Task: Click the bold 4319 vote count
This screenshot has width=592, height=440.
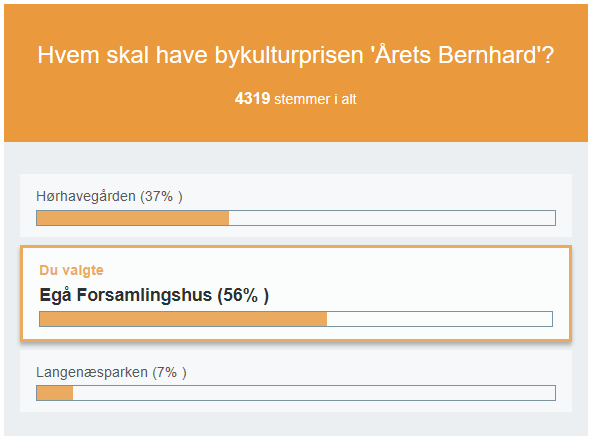Action: click(252, 99)
